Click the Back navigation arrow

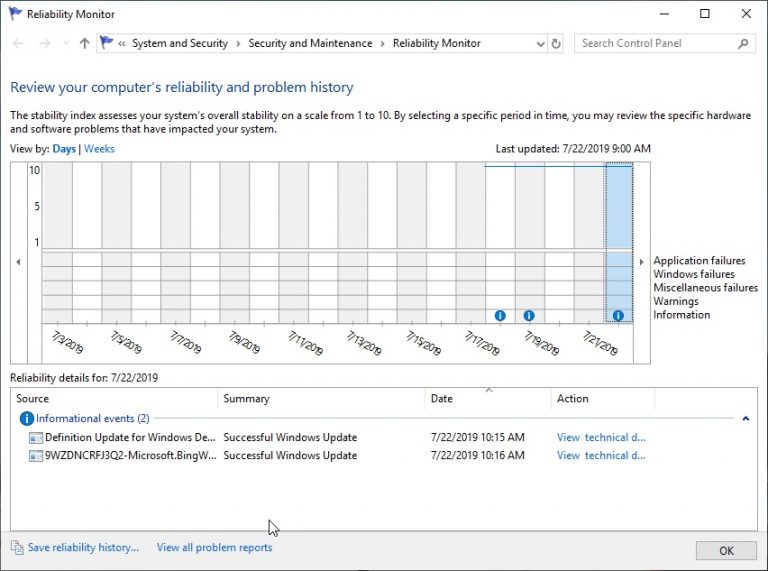pos(18,44)
